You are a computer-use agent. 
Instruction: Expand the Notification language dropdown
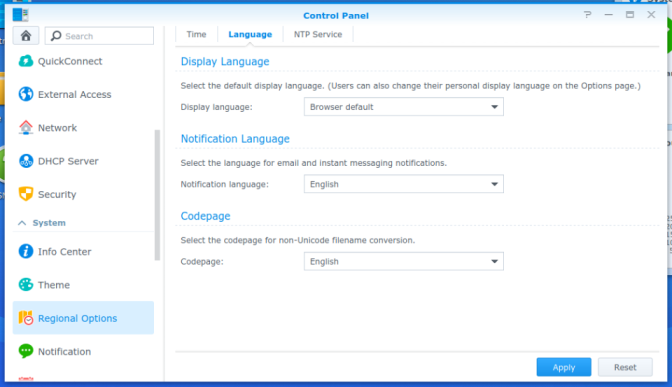(x=404, y=184)
